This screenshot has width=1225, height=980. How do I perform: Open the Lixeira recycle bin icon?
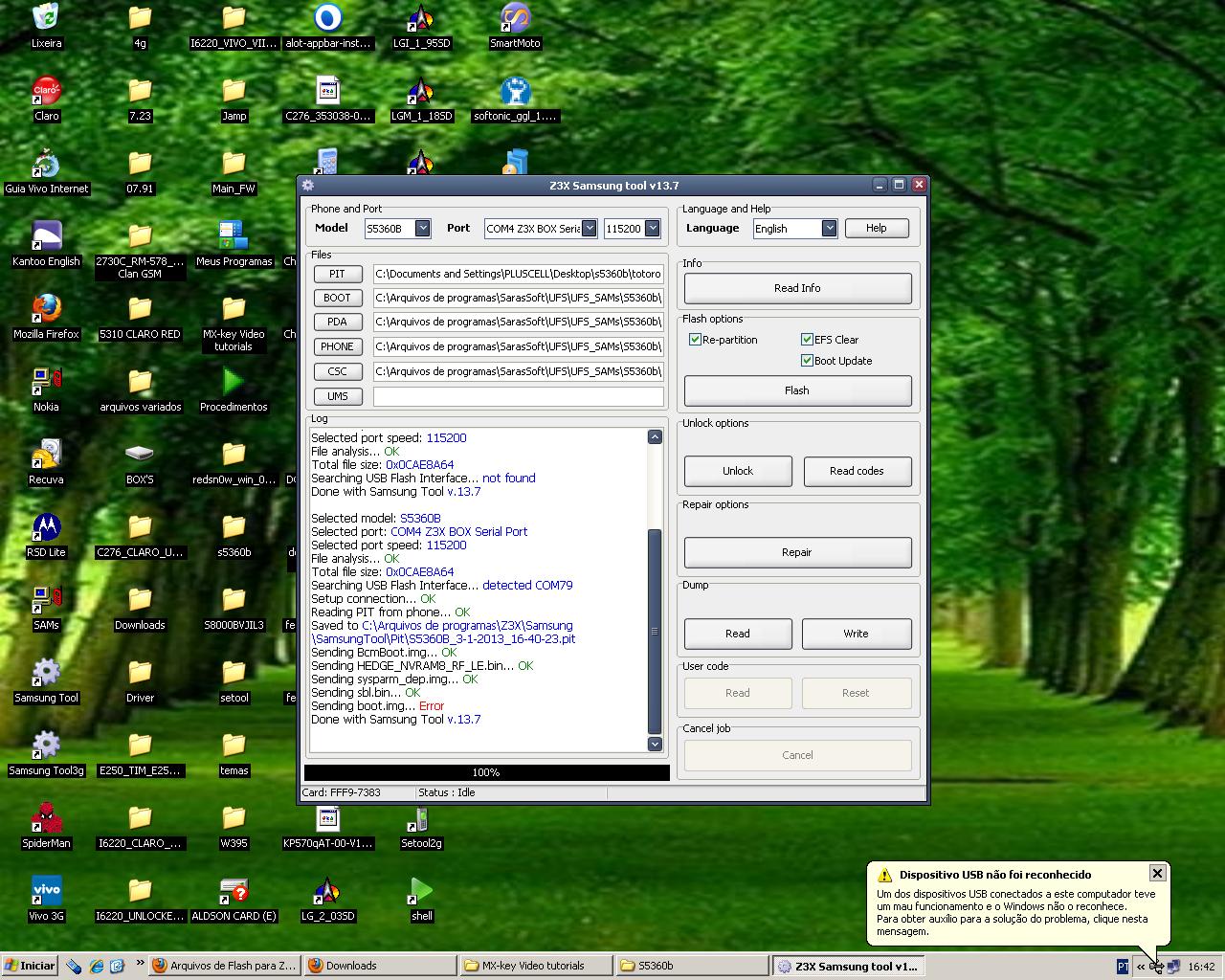pos(46,26)
